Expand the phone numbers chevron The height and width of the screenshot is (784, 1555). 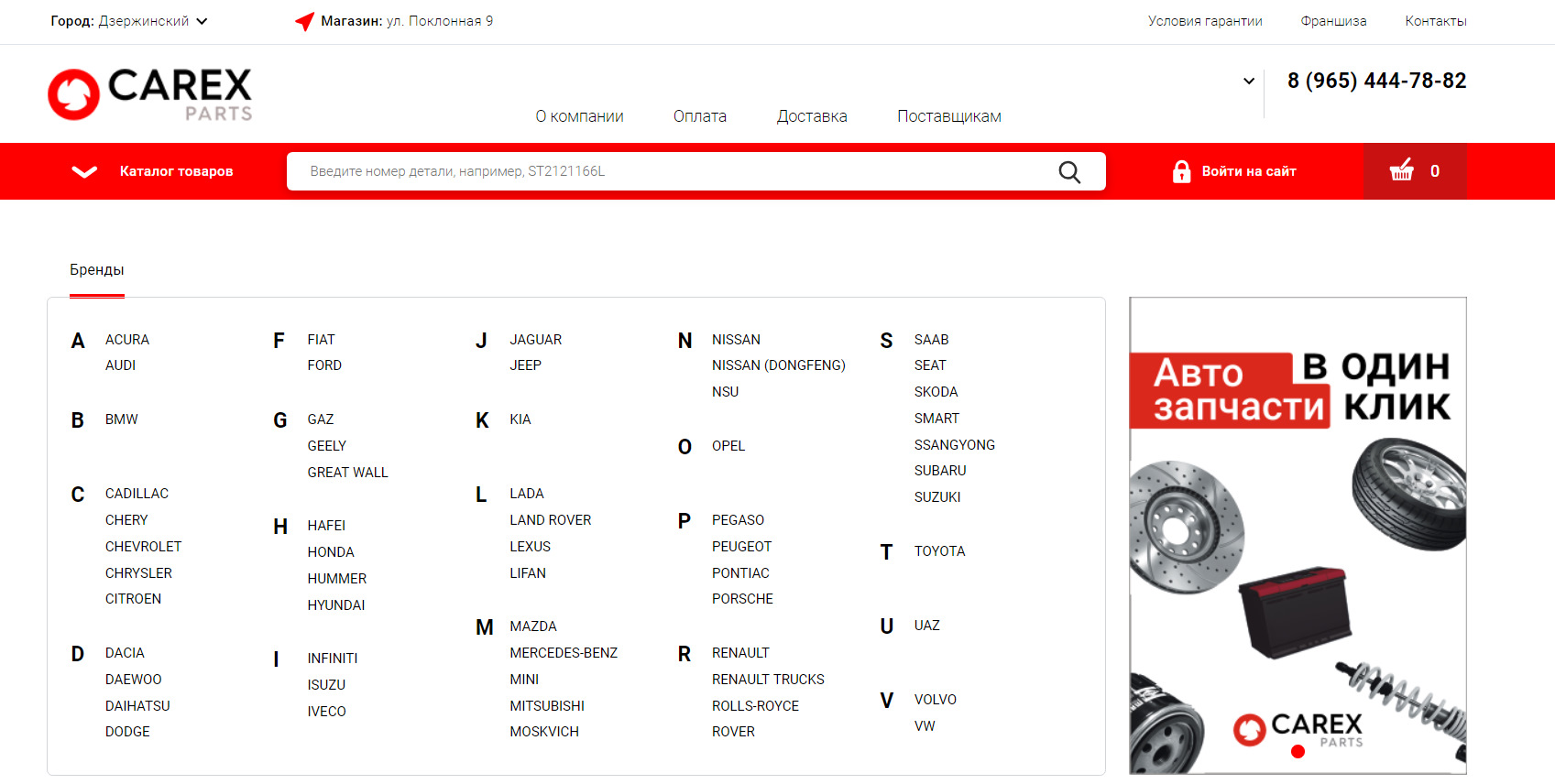(x=1248, y=82)
